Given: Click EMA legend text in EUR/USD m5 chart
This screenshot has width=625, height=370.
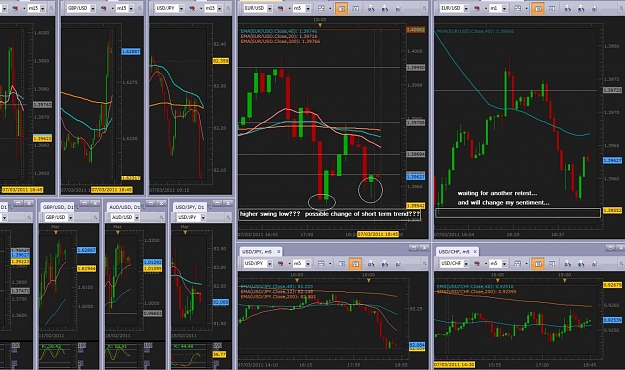Looking at the screenshot, I should (280, 36).
